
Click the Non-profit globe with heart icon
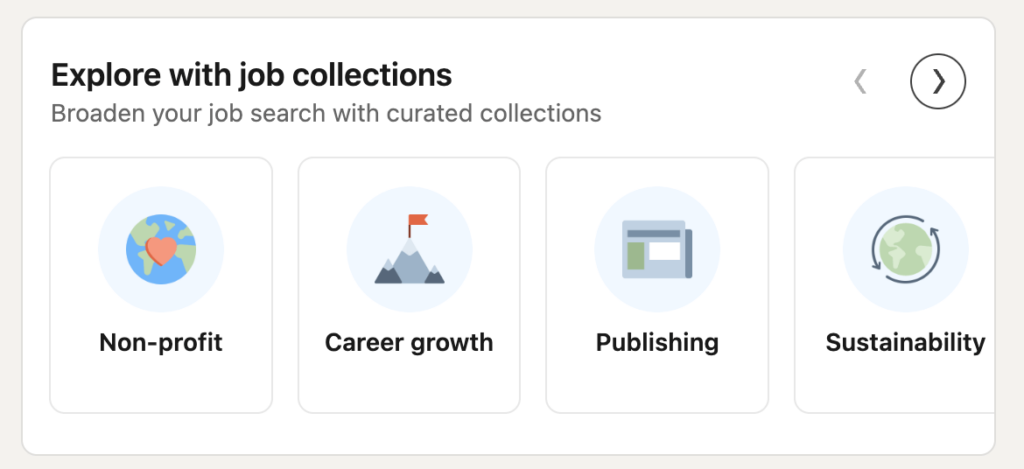[161, 249]
